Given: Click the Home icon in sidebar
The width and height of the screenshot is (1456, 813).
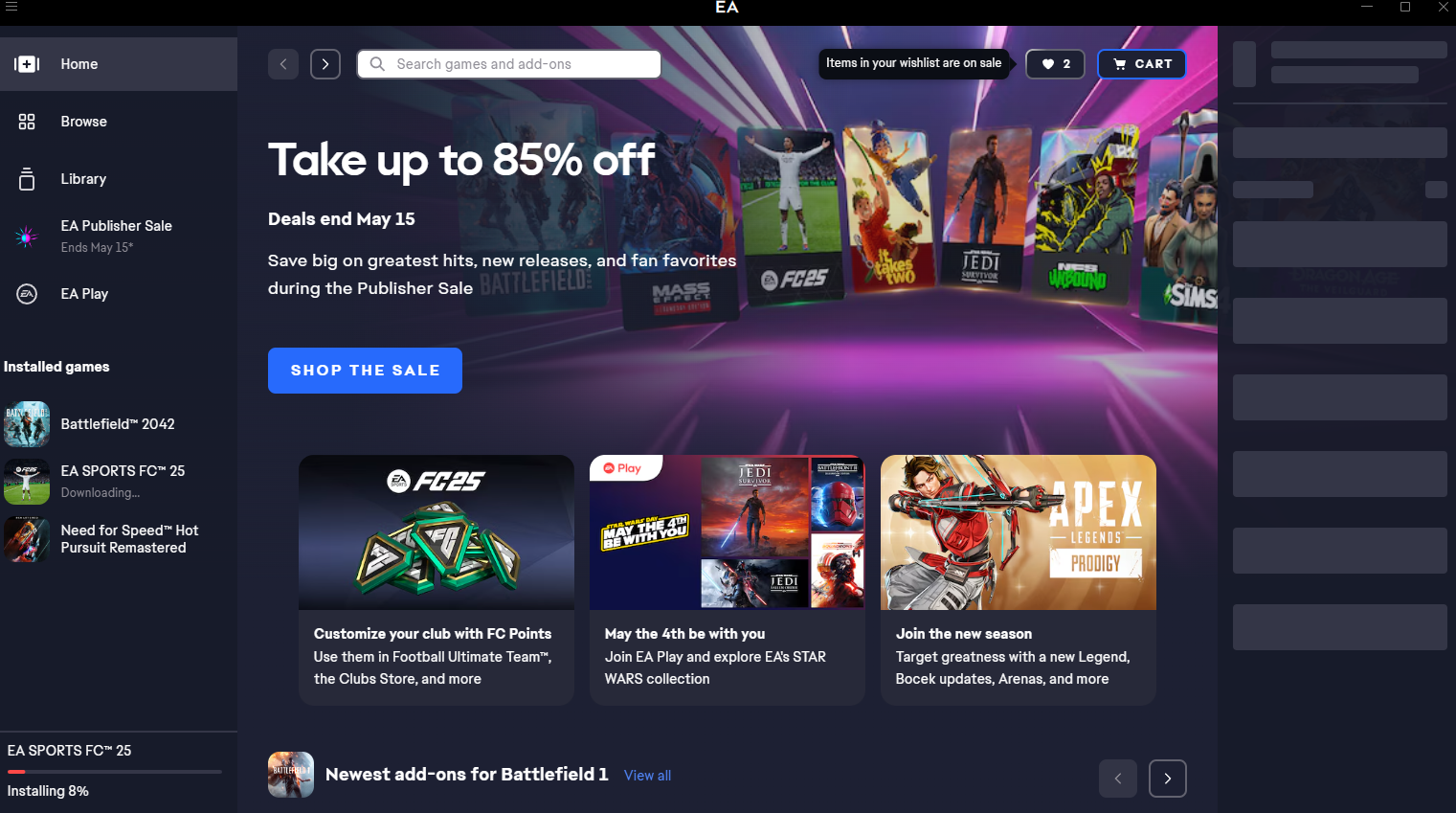Looking at the screenshot, I should point(27,64).
